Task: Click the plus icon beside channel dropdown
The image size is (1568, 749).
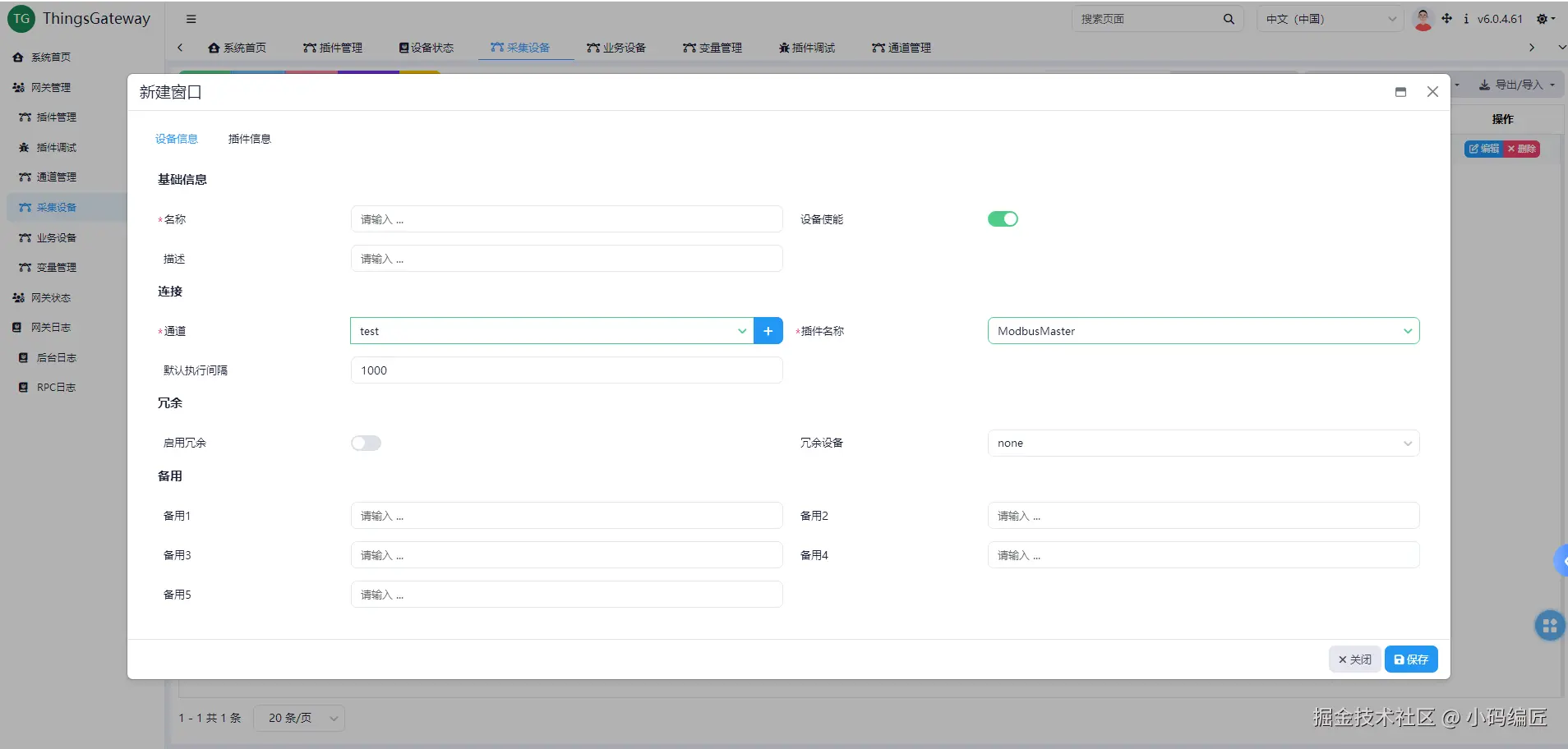Action: (768, 331)
